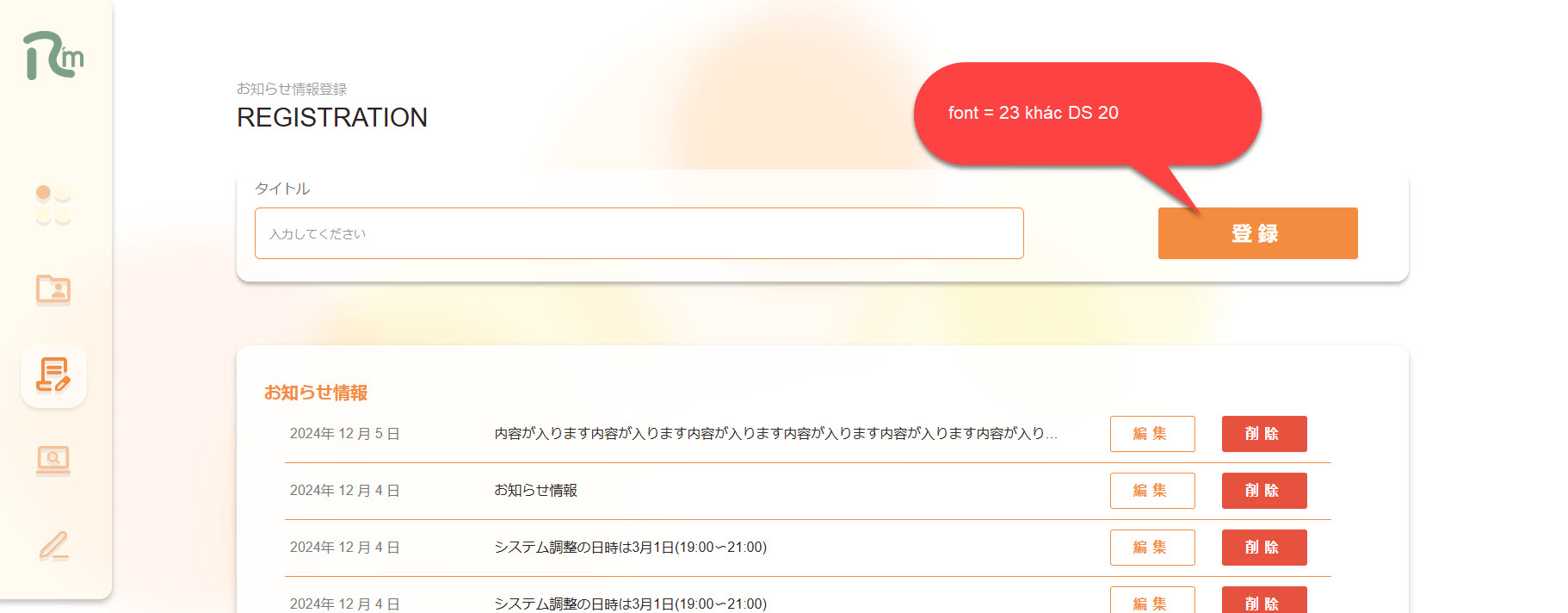This screenshot has width=1568, height=613.
Task: Open the truncated 内容が入ります notice text
Action: pyautogui.click(x=775, y=434)
